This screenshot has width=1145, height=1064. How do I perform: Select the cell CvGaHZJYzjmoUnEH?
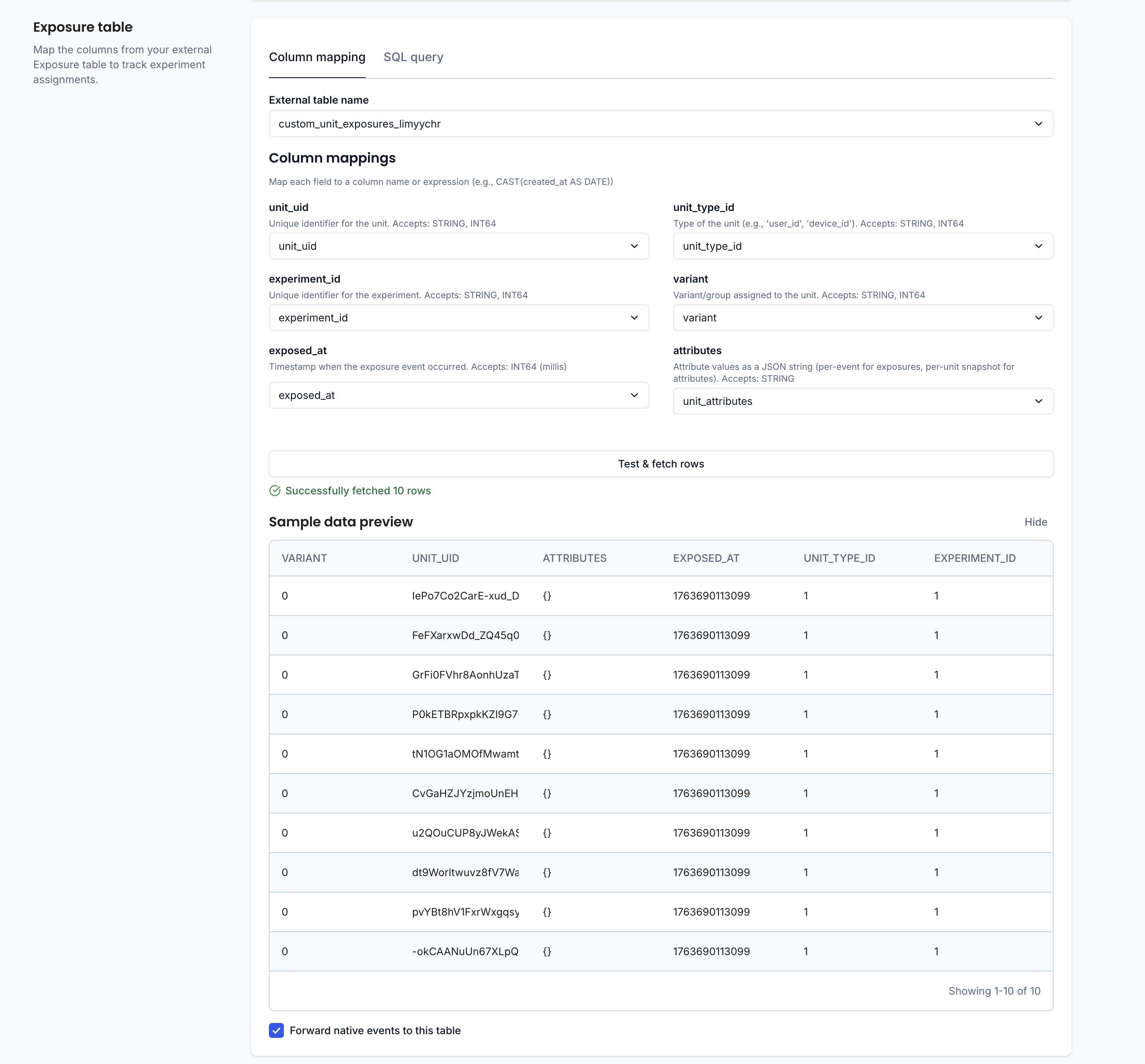pos(465,793)
